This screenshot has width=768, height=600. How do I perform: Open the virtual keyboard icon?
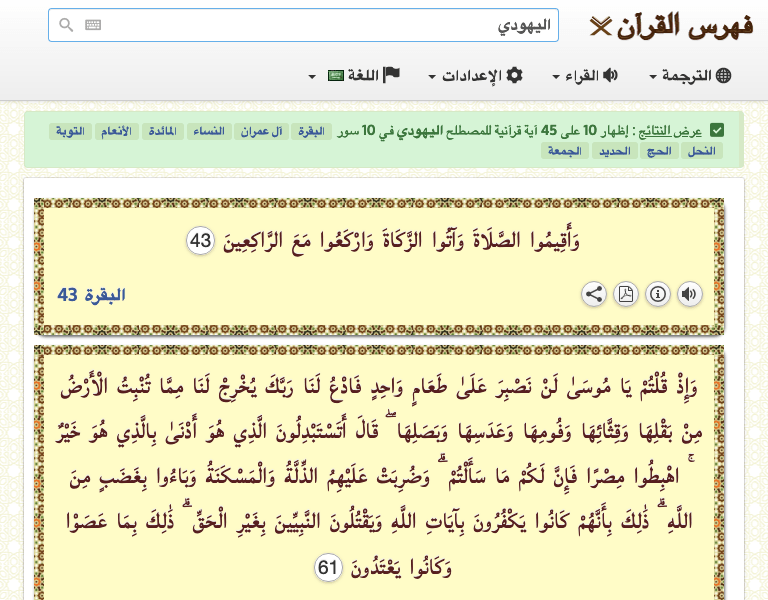[x=93, y=25]
